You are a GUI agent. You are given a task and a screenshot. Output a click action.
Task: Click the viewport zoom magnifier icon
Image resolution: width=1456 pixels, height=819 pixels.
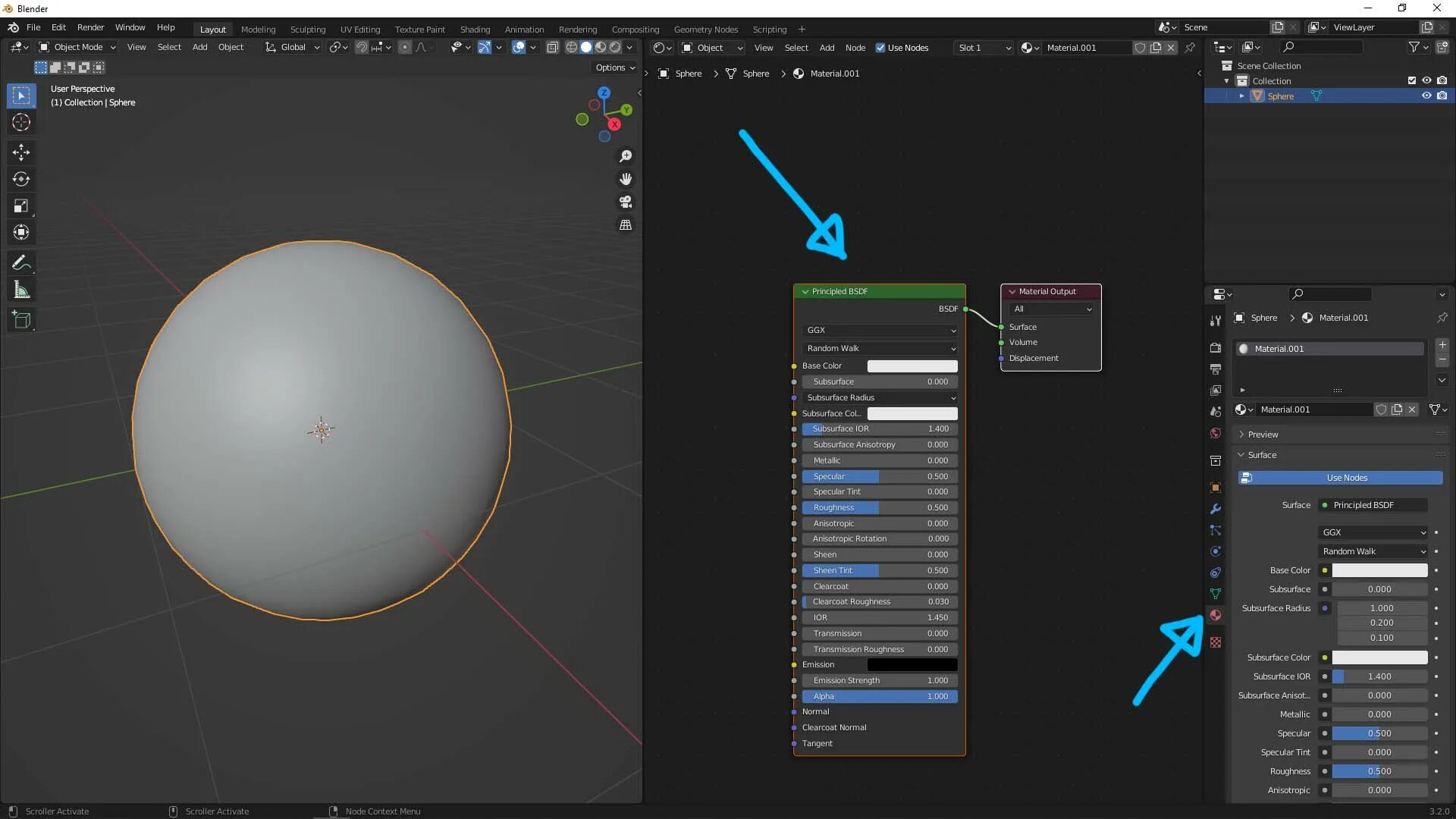626,156
